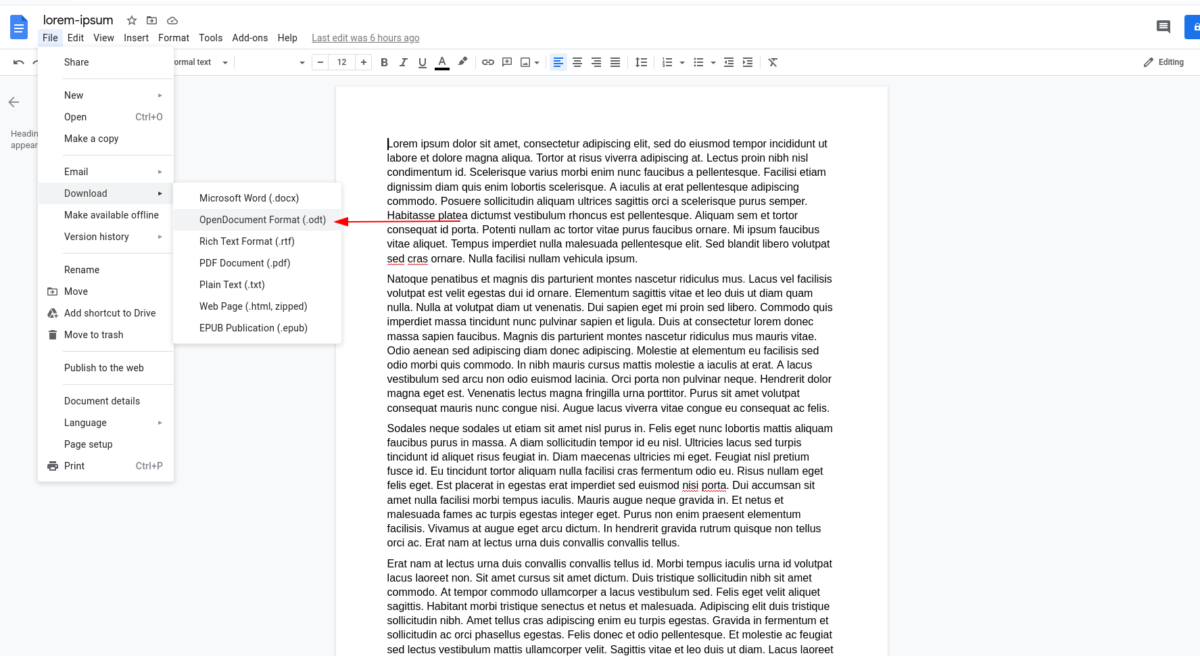Open the text color picker
Screen dimensions: 1200x656
pyautogui.click(x=442, y=62)
